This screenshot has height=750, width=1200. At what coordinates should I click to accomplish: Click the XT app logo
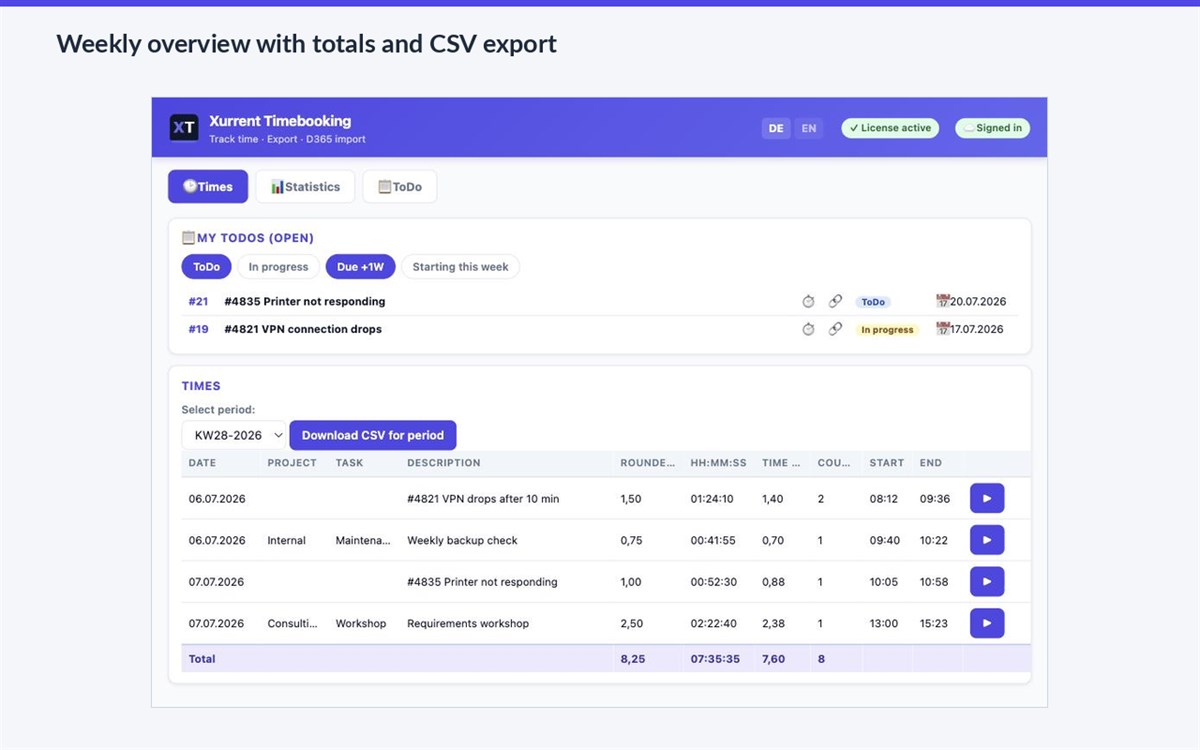pos(184,127)
